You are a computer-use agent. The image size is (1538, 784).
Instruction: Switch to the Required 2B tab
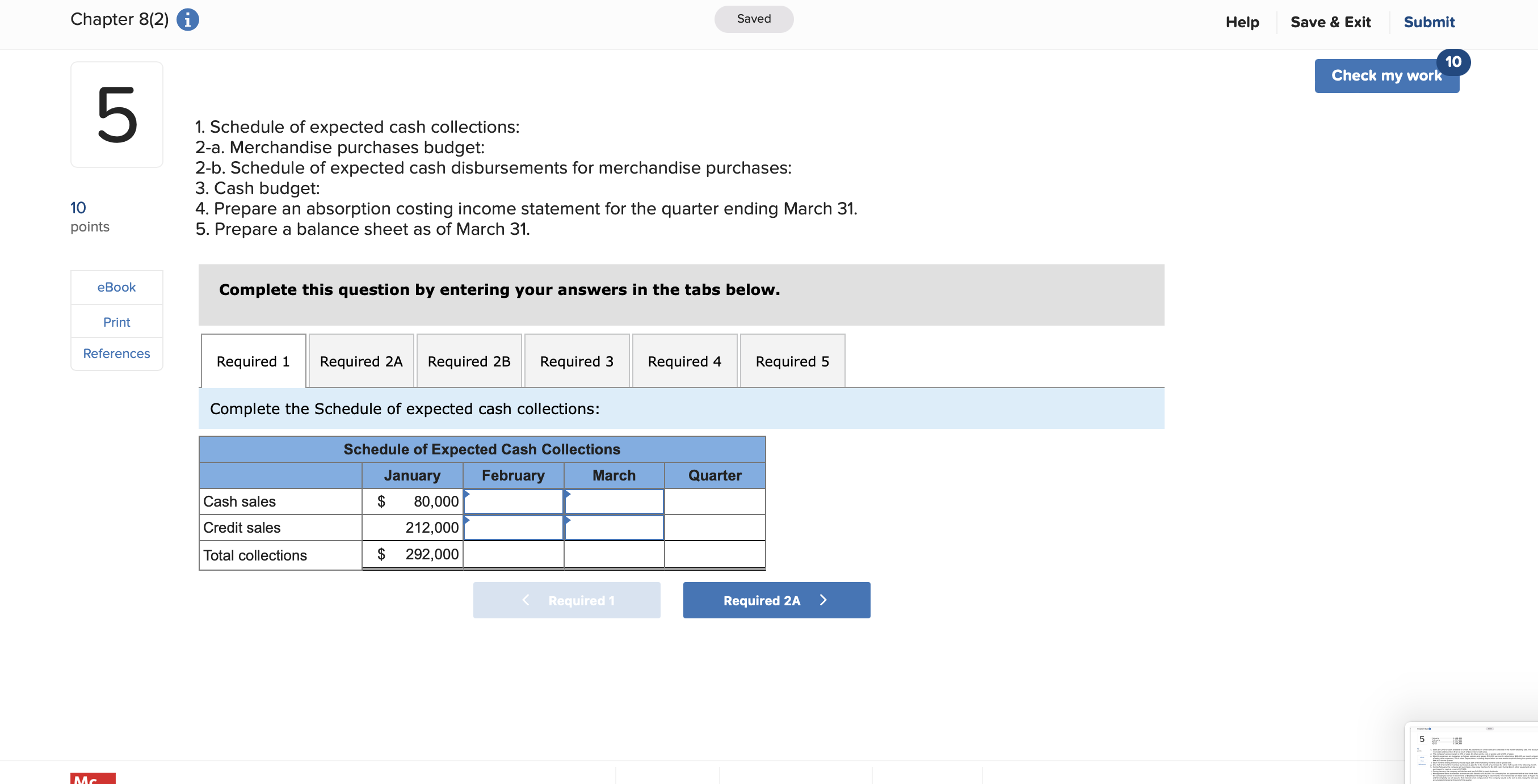pyautogui.click(x=469, y=361)
